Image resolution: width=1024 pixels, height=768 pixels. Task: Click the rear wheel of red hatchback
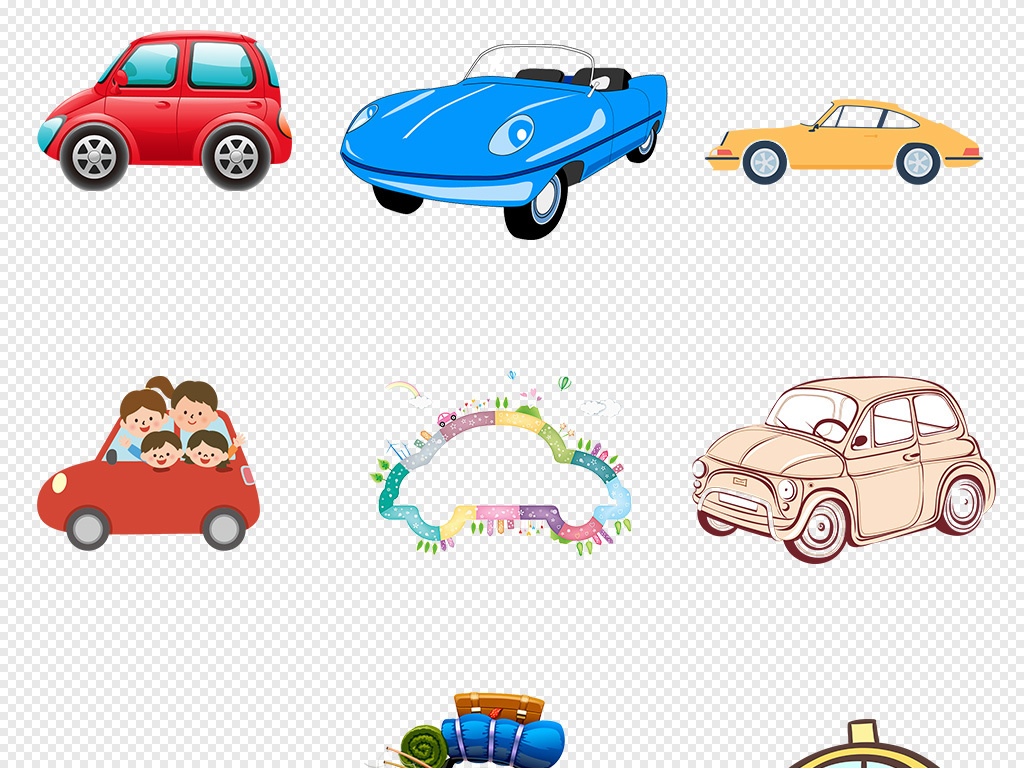tap(236, 157)
